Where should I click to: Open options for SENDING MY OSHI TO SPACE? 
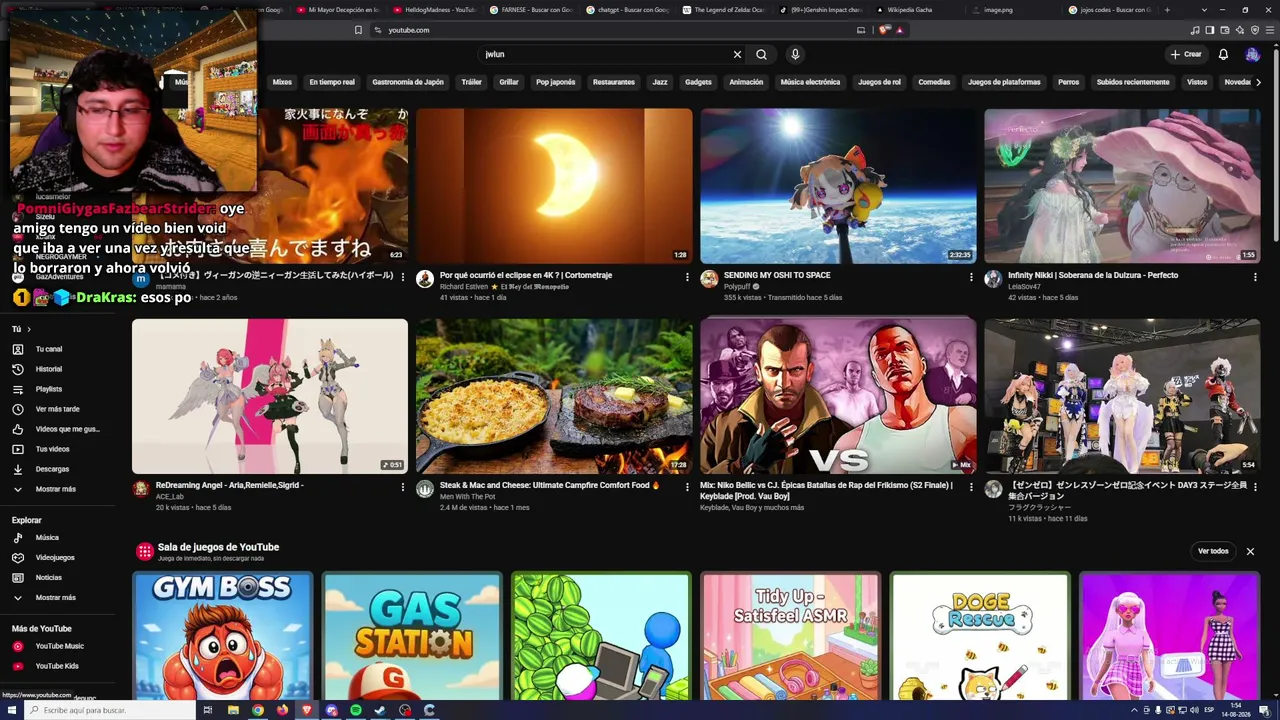coord(971,277)
